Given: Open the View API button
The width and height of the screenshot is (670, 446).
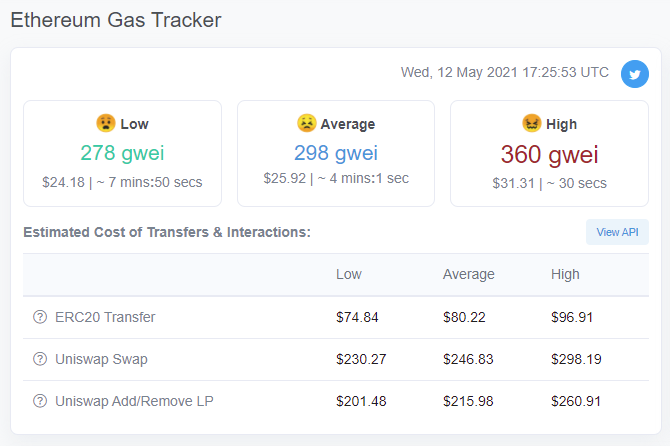Looking at the screenshot, I should (617, 232).
